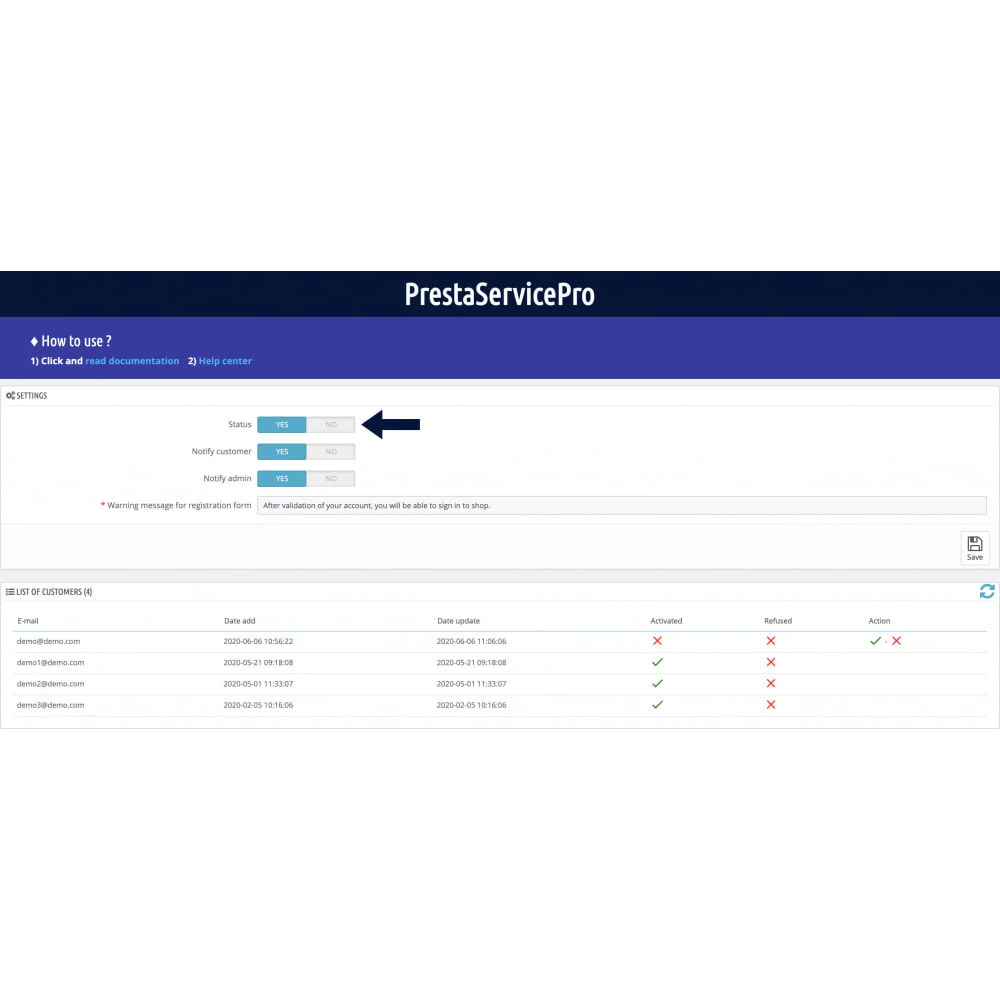The width and height of the screenshot is (1000, 1000).
Task: Refuse demo@demo.com with red X action
Action: [896, 641]
